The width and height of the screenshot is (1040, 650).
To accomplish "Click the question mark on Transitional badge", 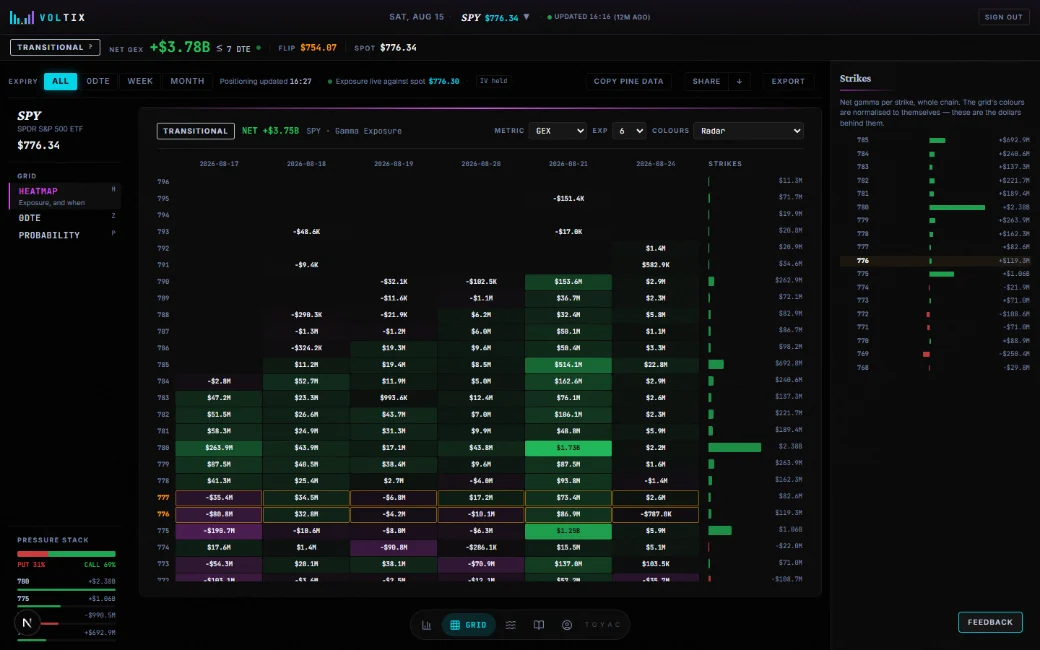I will tap(91, 47).
